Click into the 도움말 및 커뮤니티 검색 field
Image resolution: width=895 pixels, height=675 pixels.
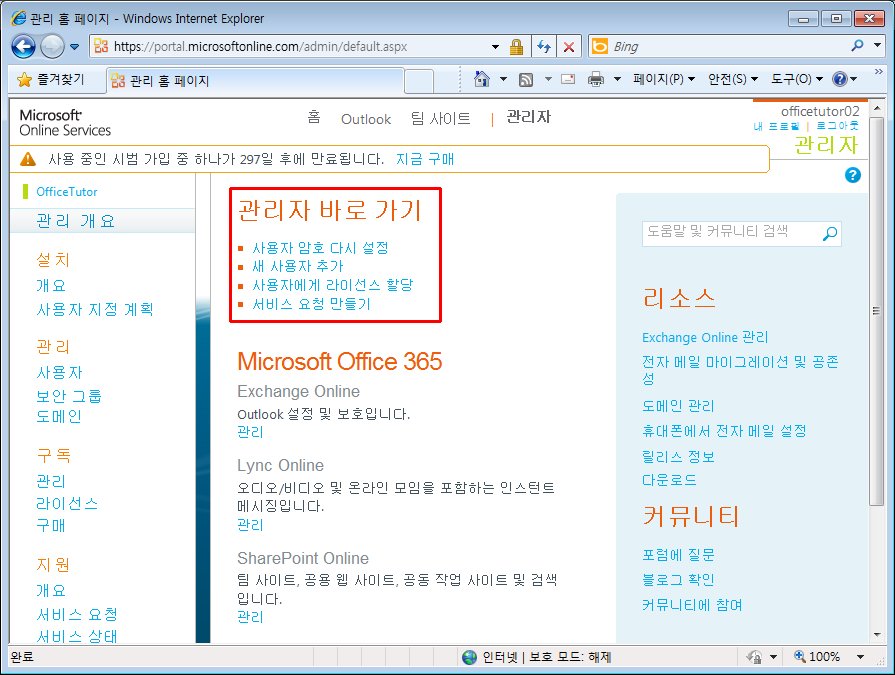pyautogui.click(x=730, y=232)
